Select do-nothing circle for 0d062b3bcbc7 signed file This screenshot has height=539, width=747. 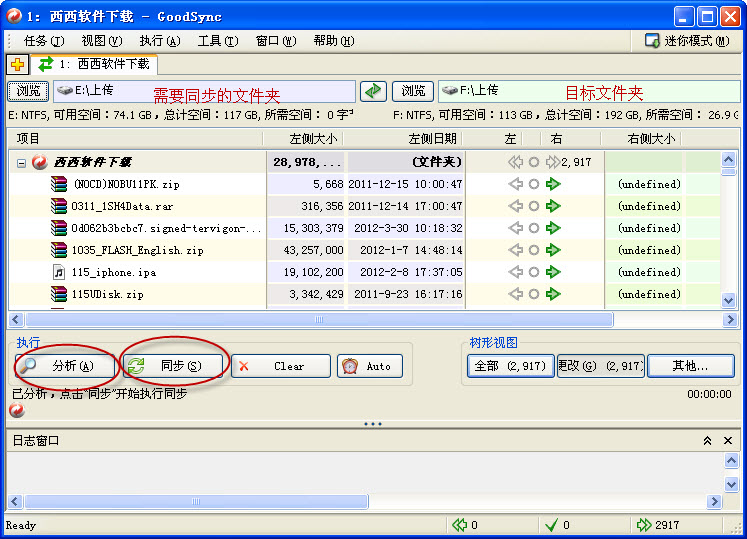click(534, 228)
